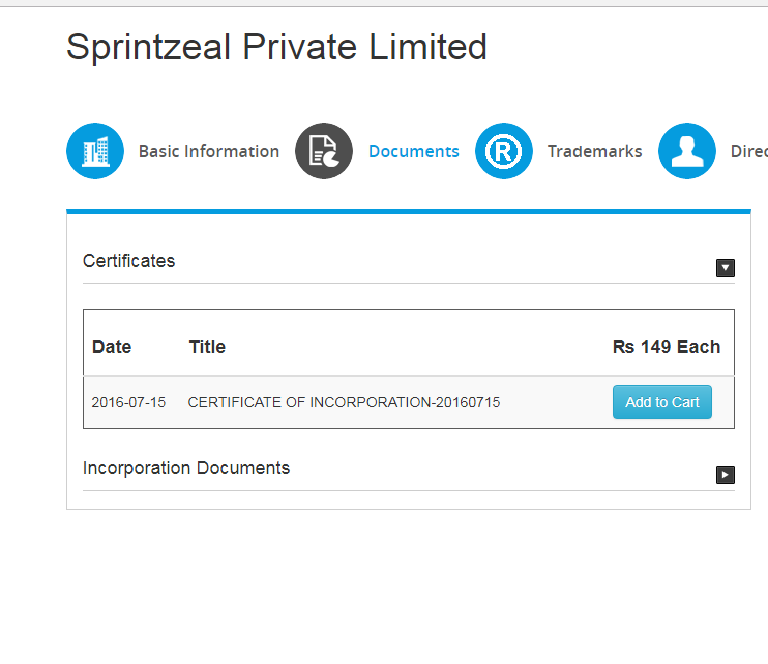Click the Trademarks registered symbol icon
Viewport: 768px width, 664px height.
click(504, 152)
